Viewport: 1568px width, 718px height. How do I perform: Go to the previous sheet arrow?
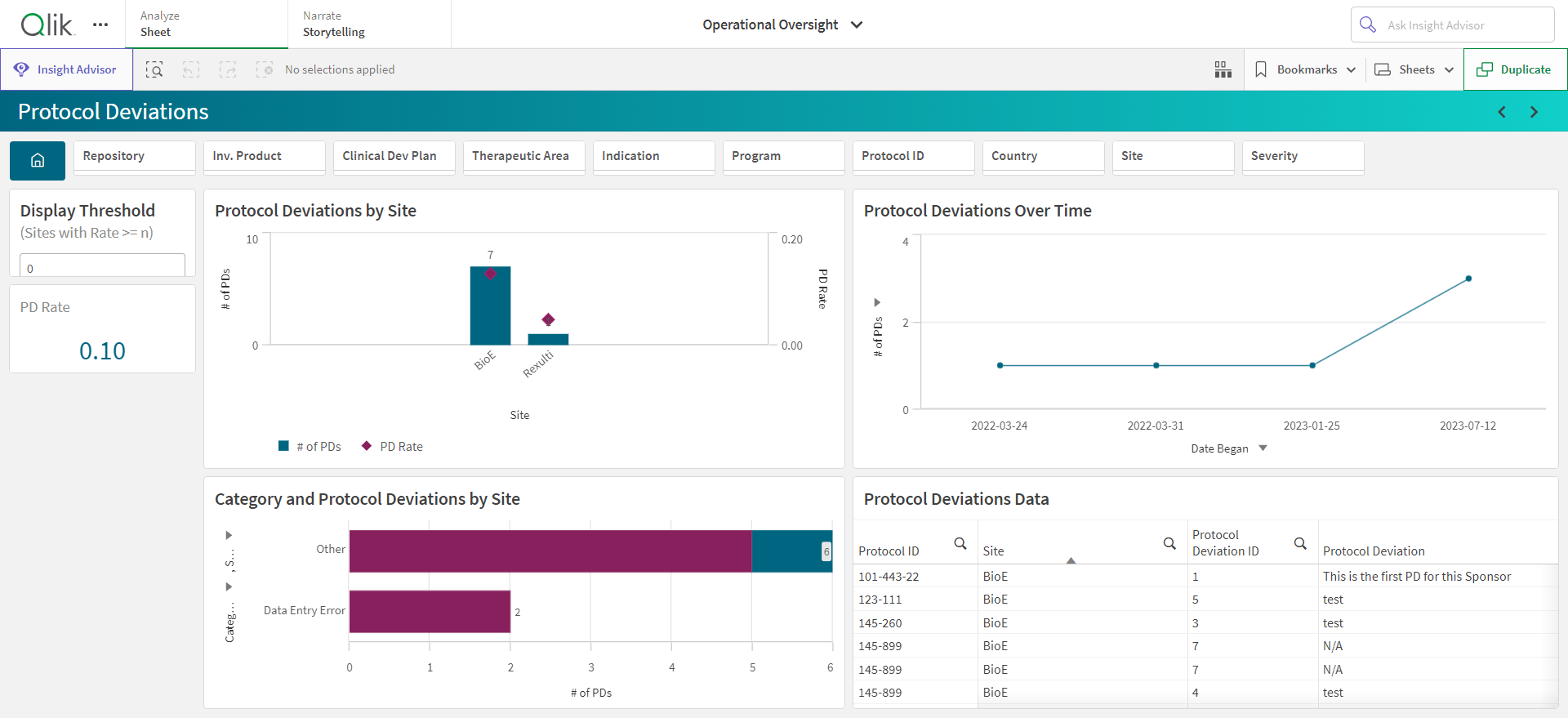(x=1502, y=112)
